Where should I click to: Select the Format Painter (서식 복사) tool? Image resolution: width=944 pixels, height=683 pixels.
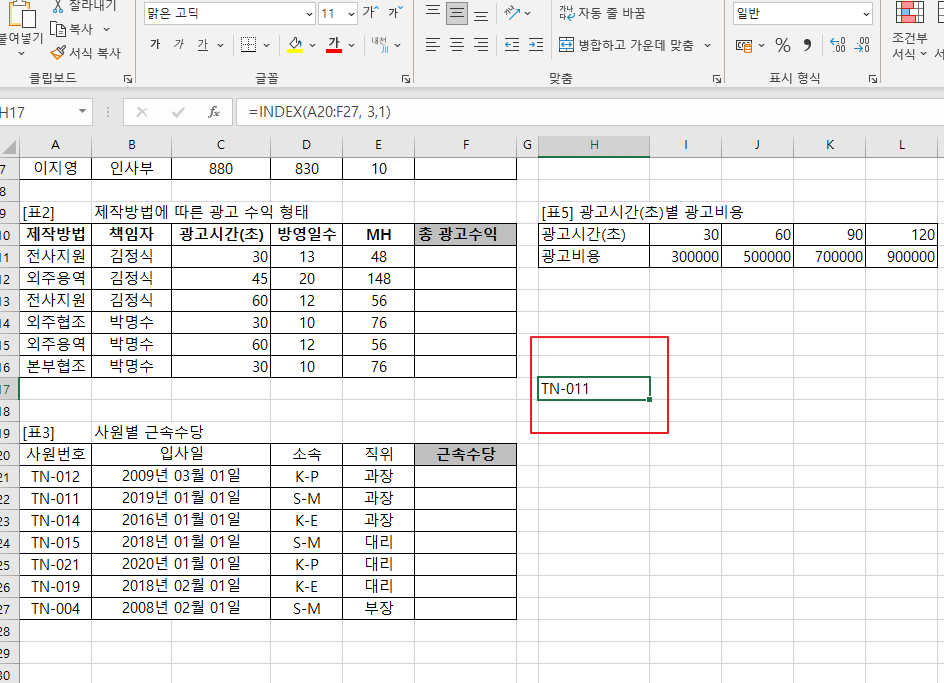tap(85, 53)
